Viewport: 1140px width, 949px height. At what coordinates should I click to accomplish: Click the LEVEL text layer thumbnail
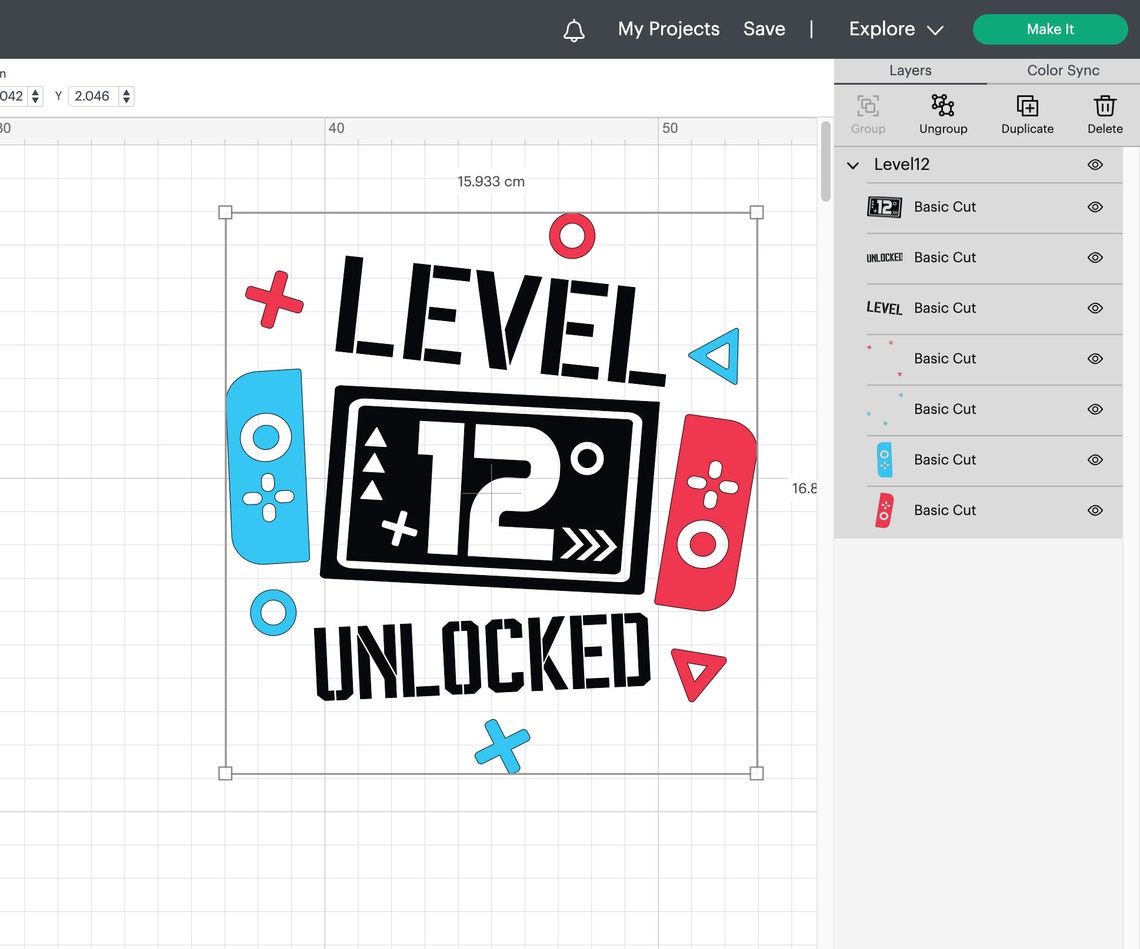click(x=884, y=308)
